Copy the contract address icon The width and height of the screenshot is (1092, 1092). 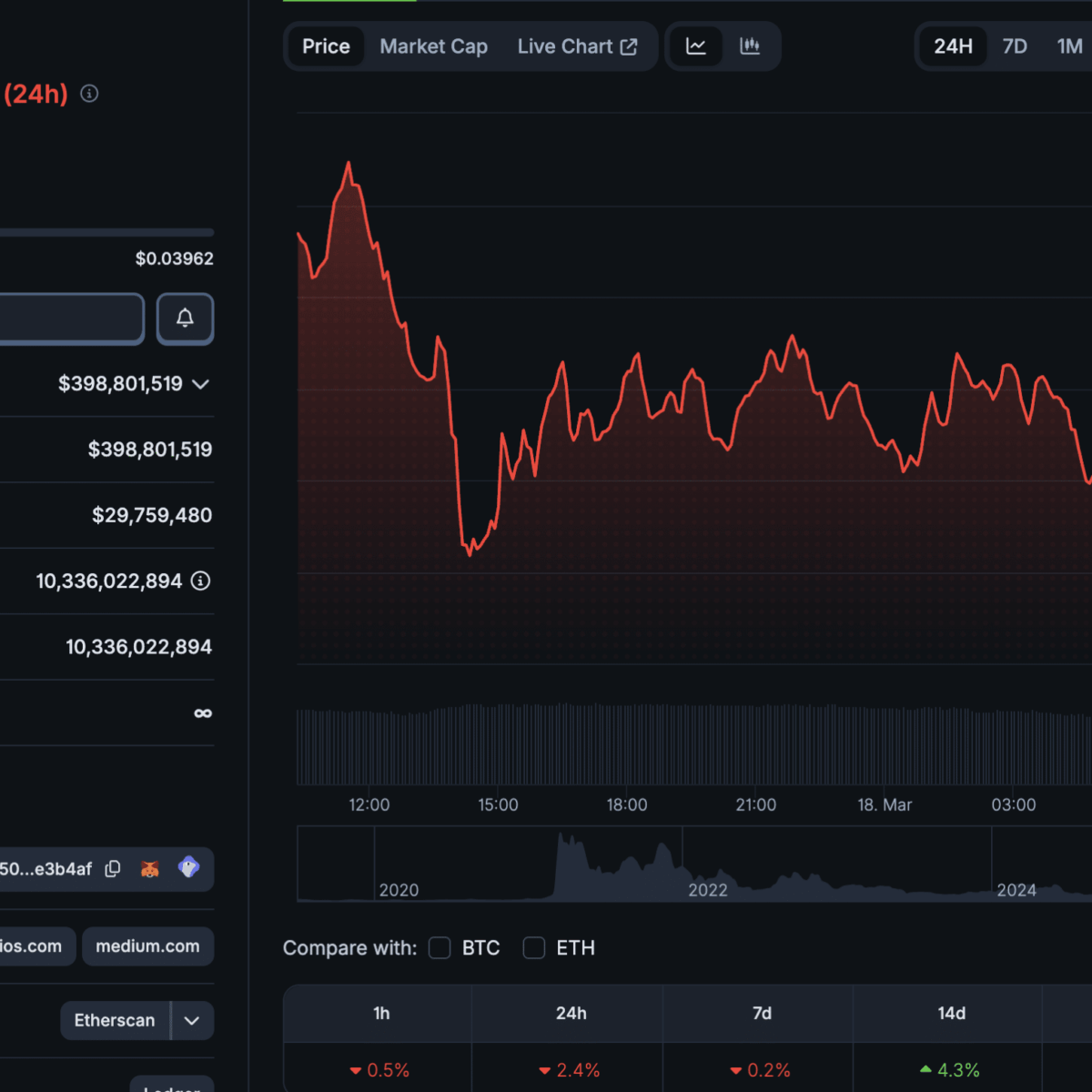(x=113, y=869)
